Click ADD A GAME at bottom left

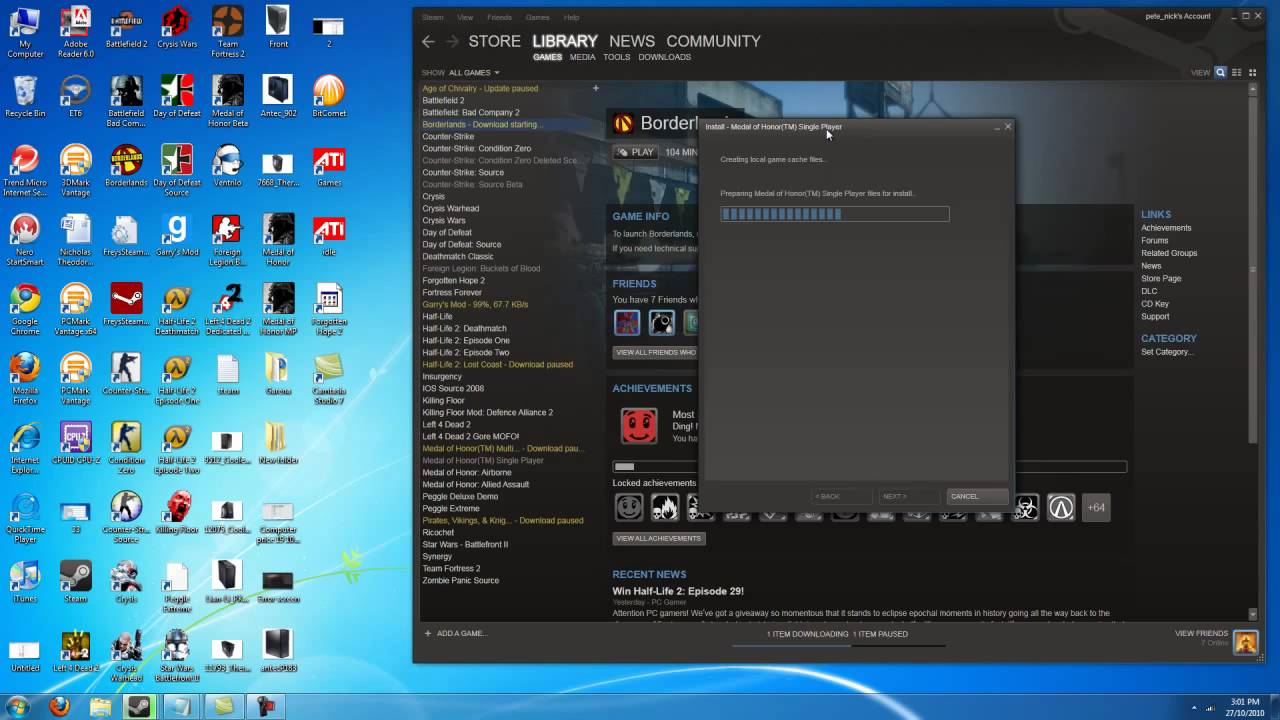[455, 633]
